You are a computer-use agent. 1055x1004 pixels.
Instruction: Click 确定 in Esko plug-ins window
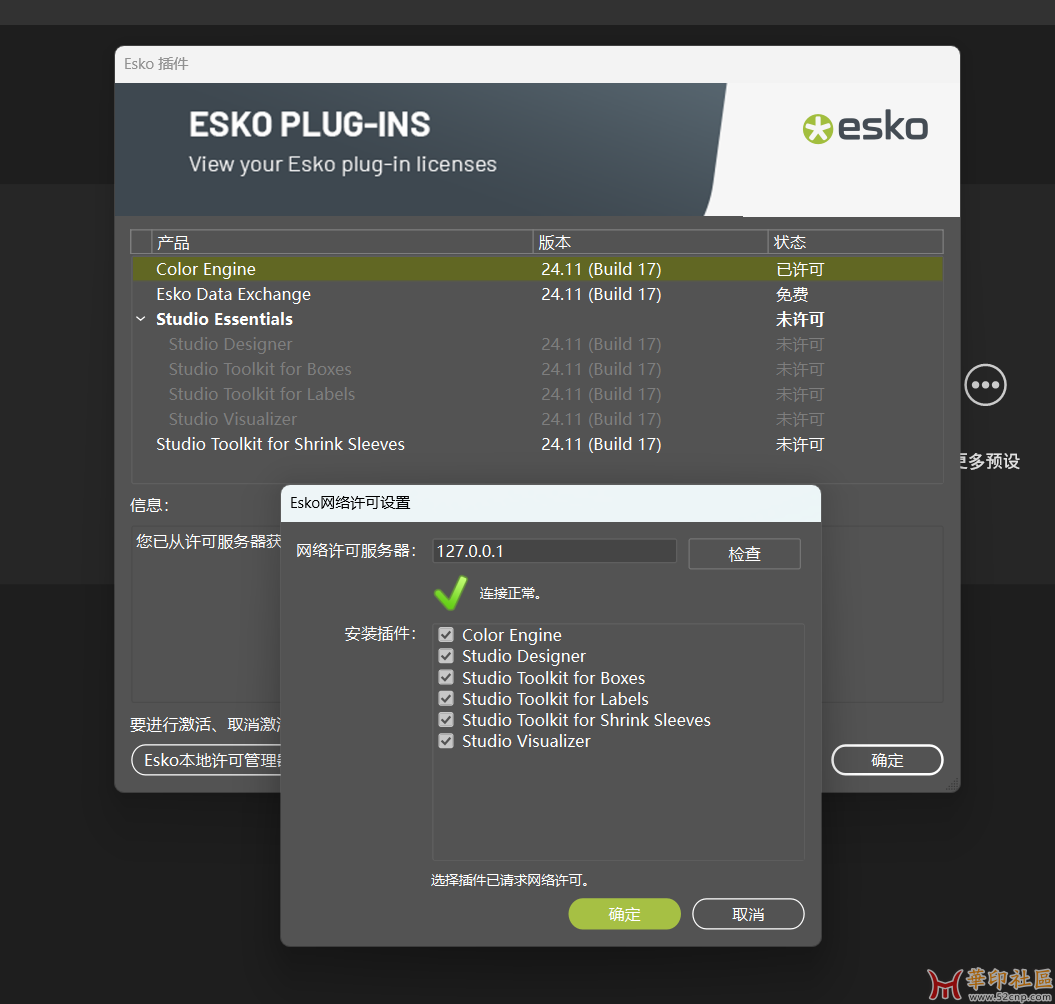click(x=887, y=760)
